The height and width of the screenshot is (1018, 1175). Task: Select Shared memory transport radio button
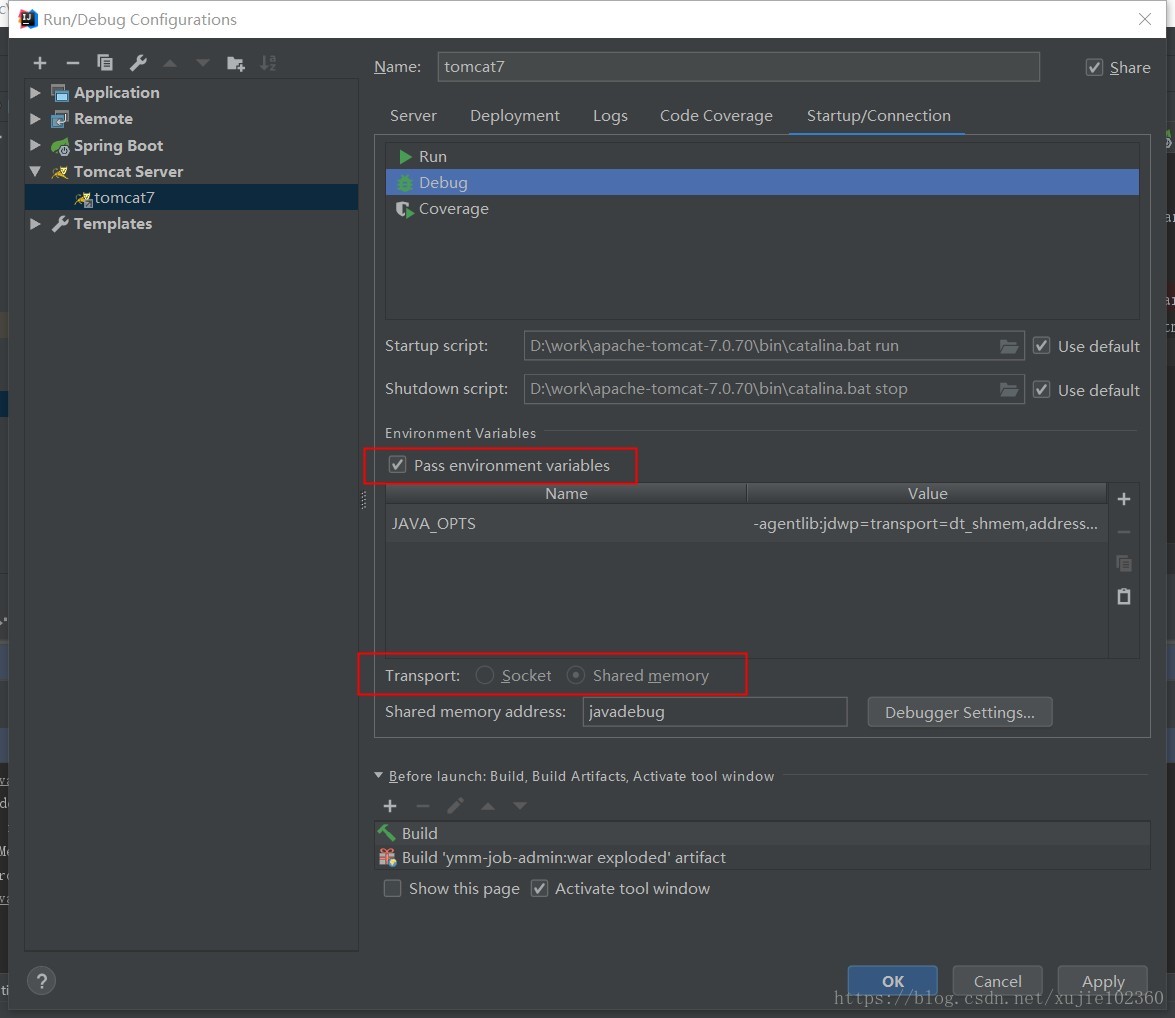point(576,675)
